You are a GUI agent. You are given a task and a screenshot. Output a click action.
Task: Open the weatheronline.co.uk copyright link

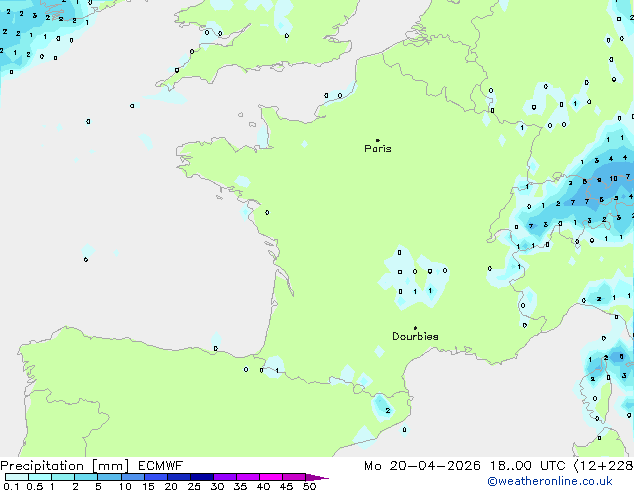pos(563,482)
